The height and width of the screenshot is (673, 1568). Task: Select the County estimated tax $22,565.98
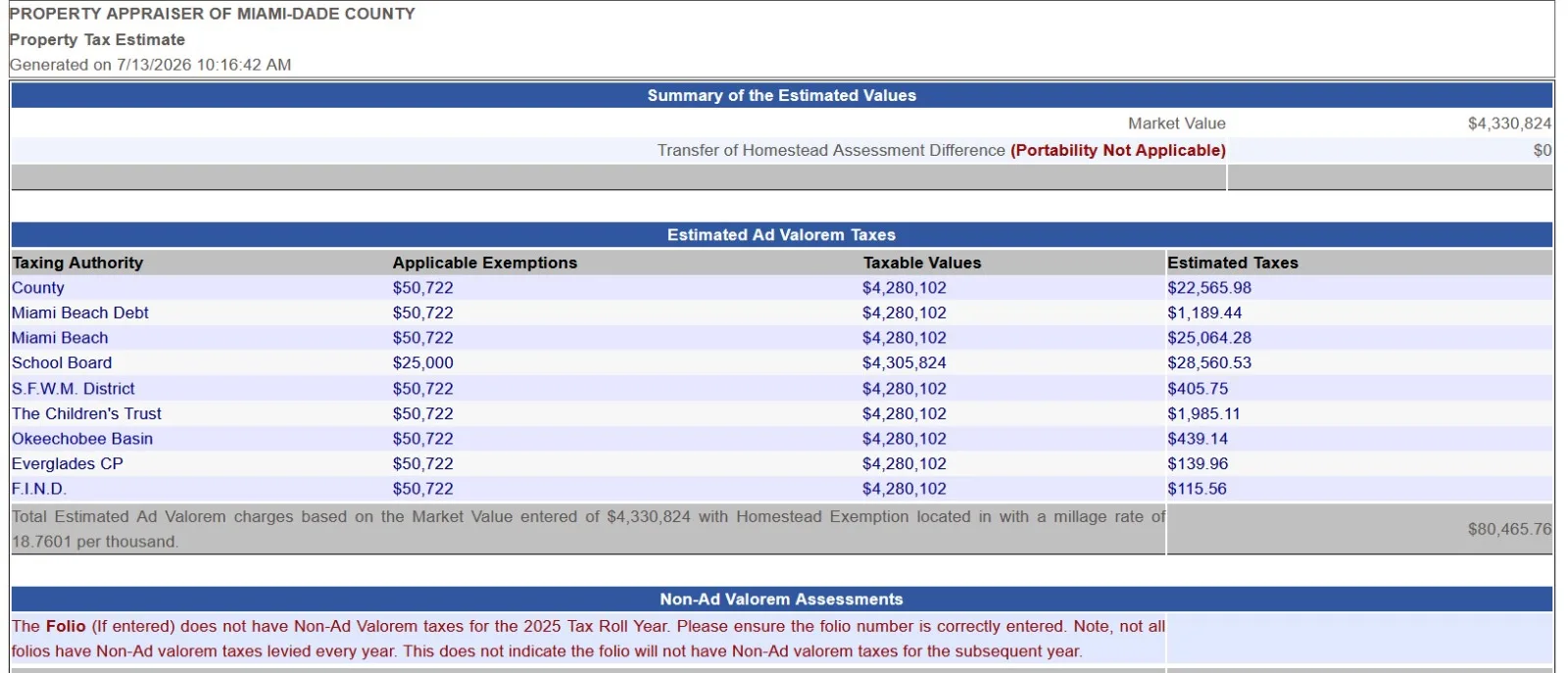point(1209,288)
